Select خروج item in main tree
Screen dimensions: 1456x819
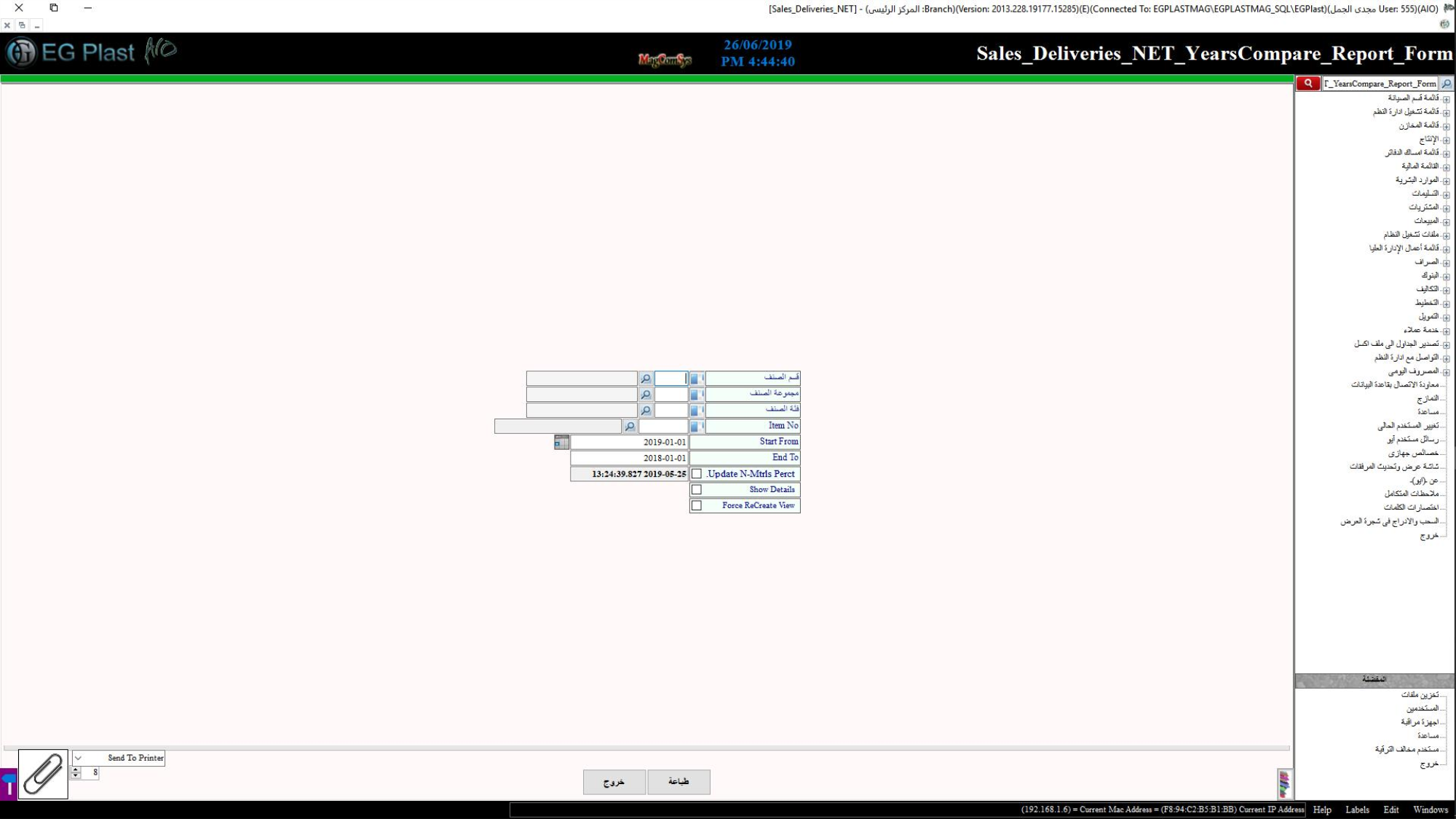(1430, 536)
